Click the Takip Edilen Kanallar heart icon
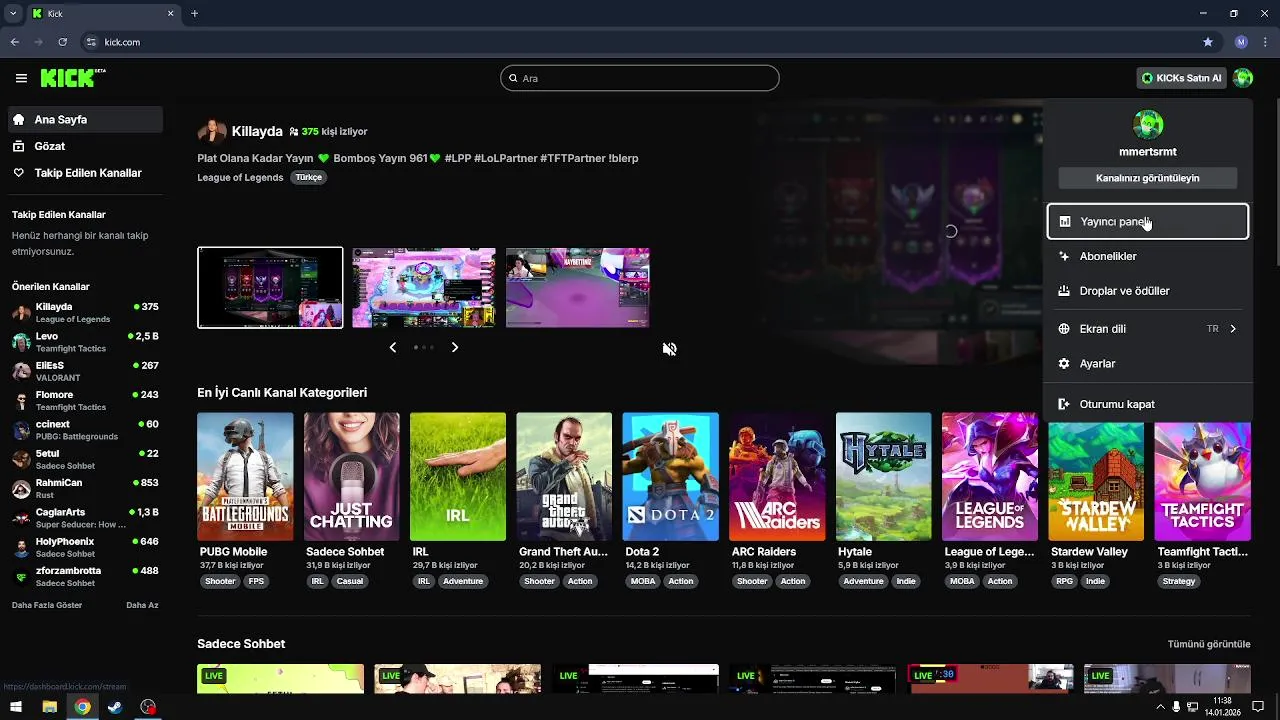Viewport: 1280px width, 720px height. (19, 173)
